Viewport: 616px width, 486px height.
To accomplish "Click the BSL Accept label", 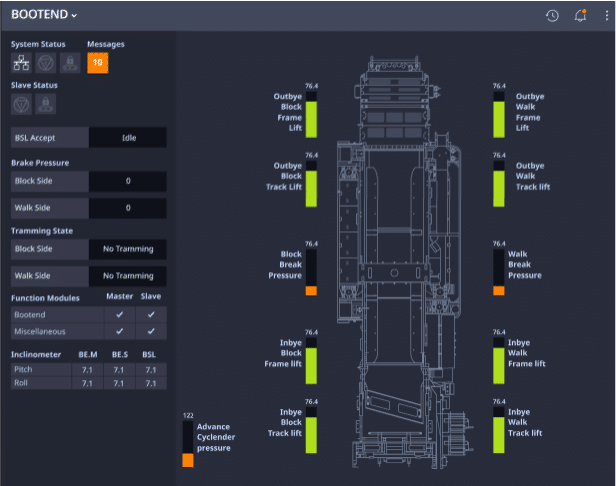I will [35, 138].
